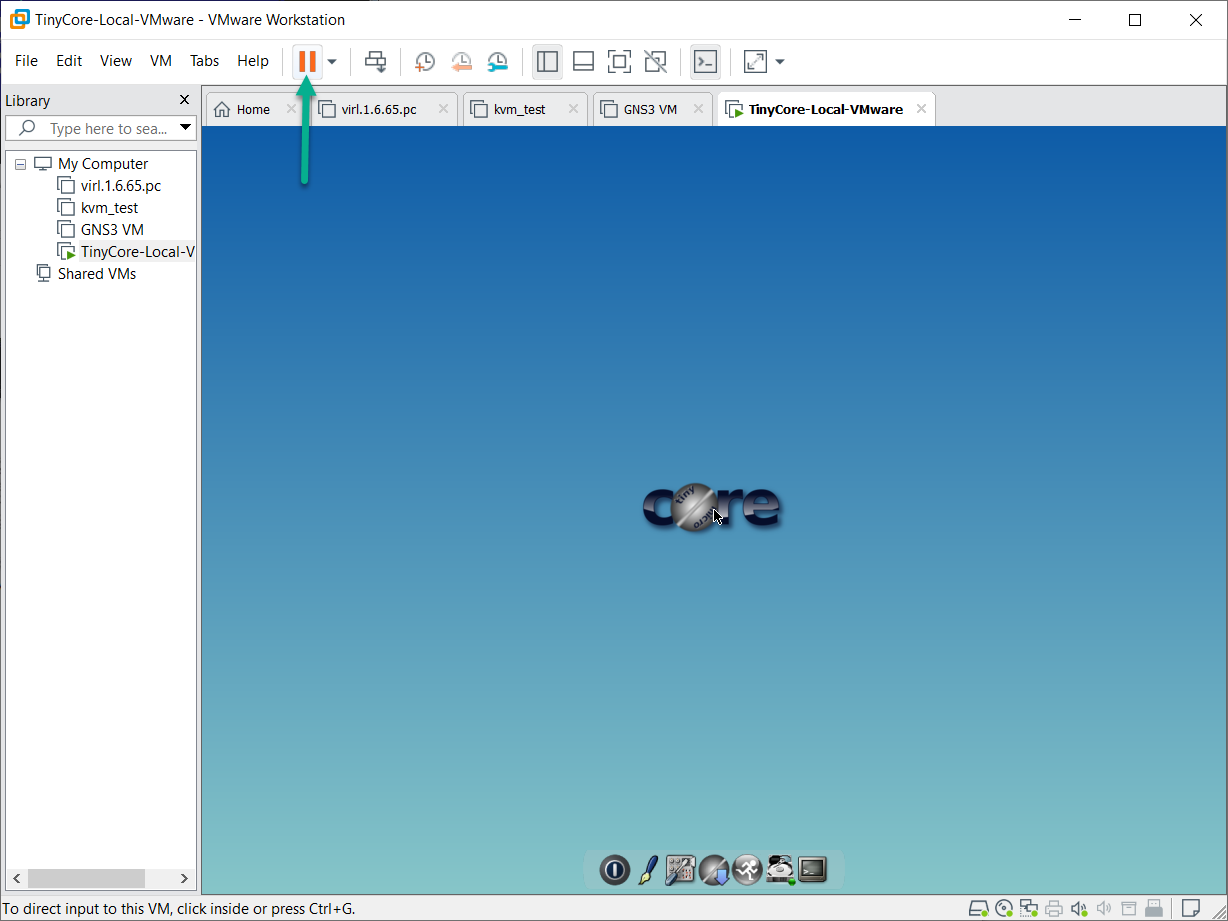This screenshot has width=1228, height=921.
Task: Click the grayed-out speaker status icon
Action: pyautogui.click(x=1104, y=909)
